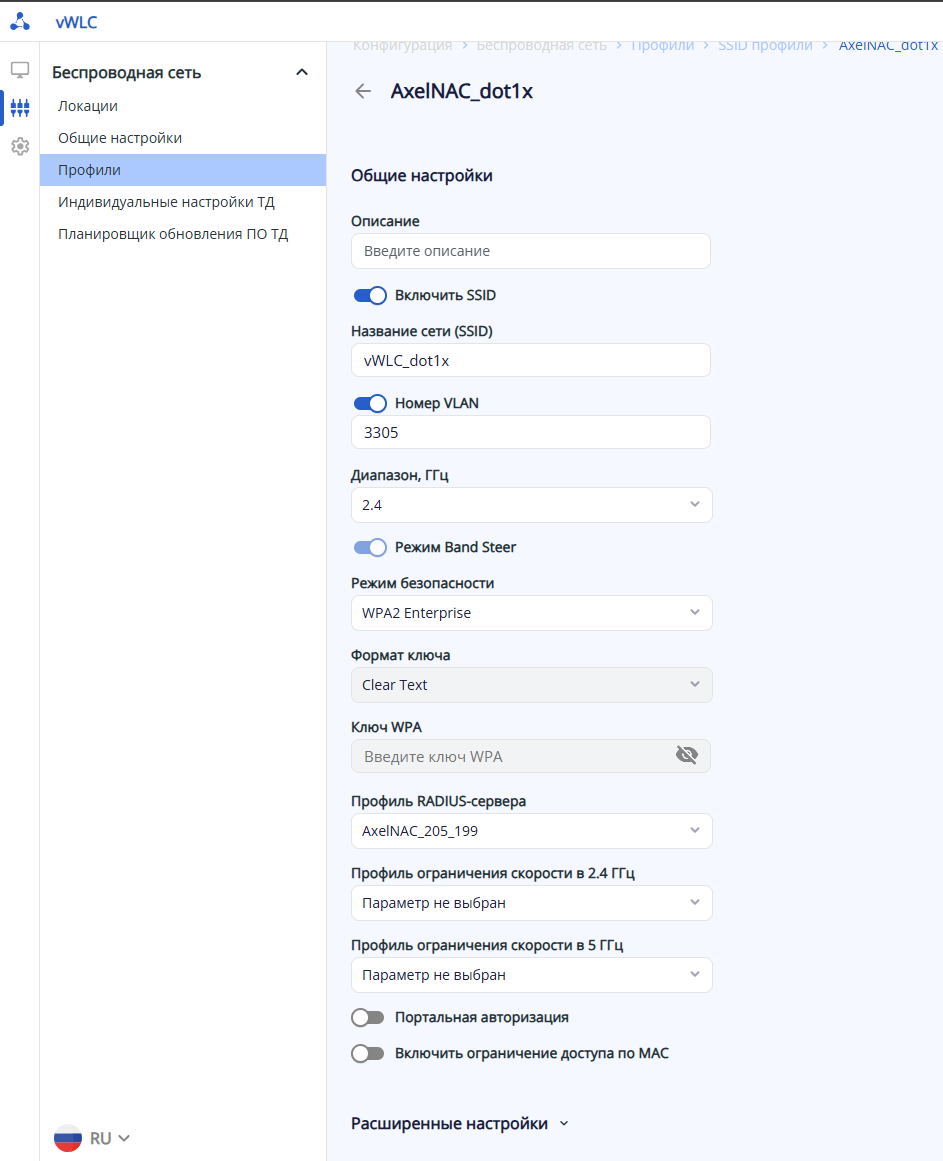Screen dimensions: 943x1161
Task: Open 'Планировщик обновления ПО ТД' link
Action: (x=173, y=235)
